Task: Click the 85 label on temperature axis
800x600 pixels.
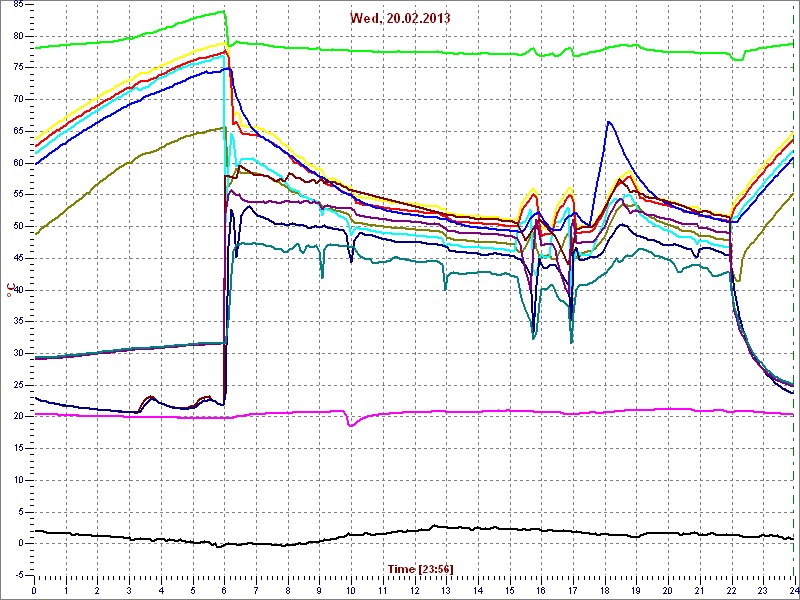Action: 18,4
